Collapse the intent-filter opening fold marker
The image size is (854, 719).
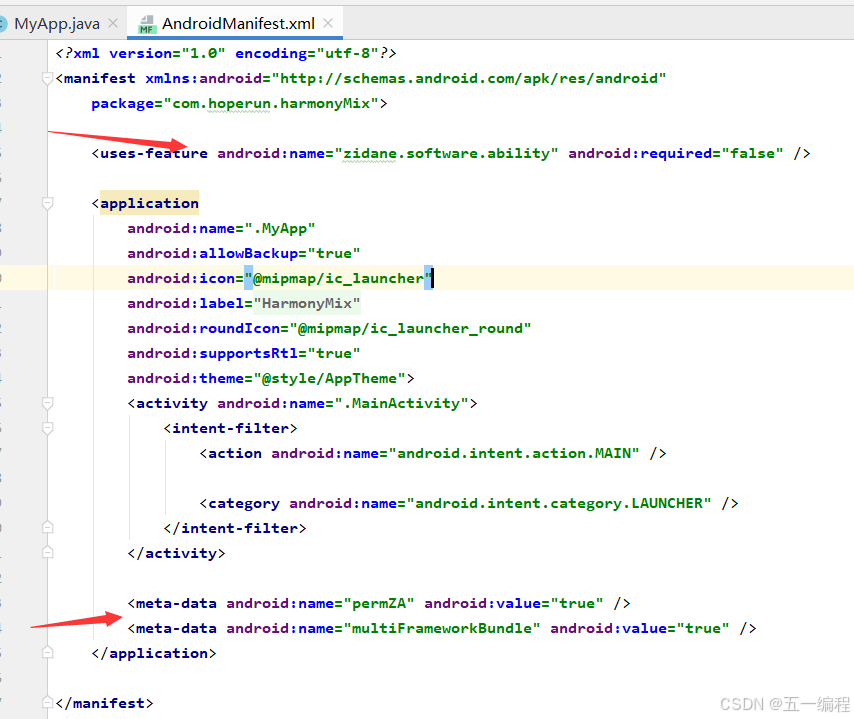click(47, 428)
